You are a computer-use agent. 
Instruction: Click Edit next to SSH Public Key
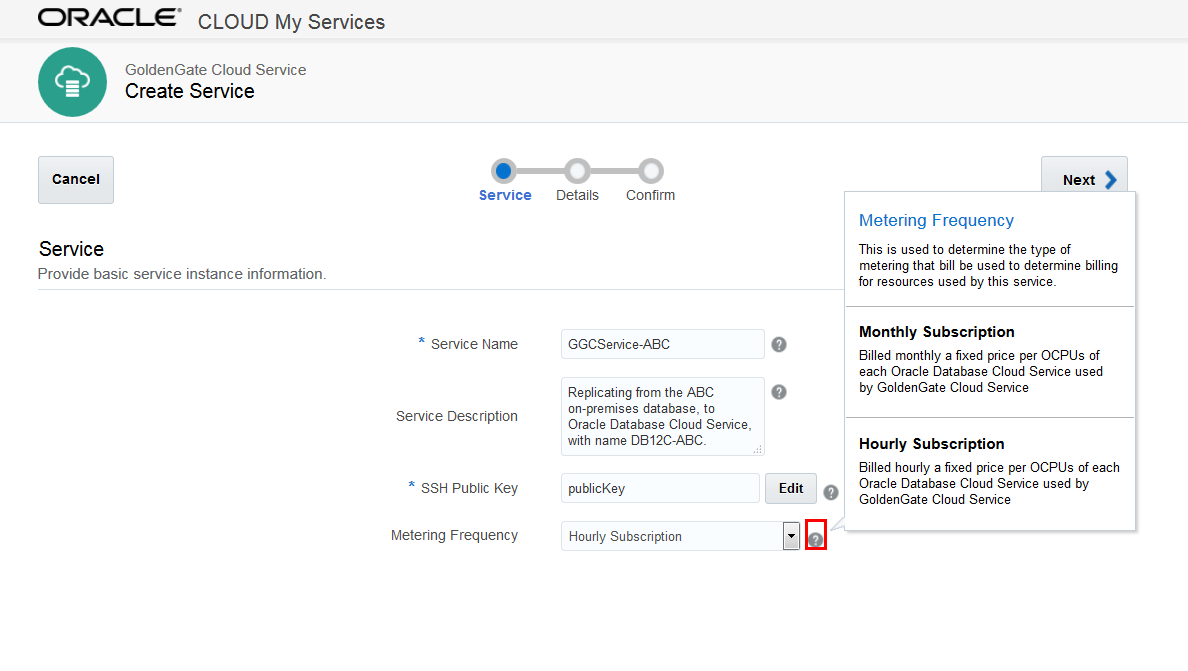coord(791,488)
